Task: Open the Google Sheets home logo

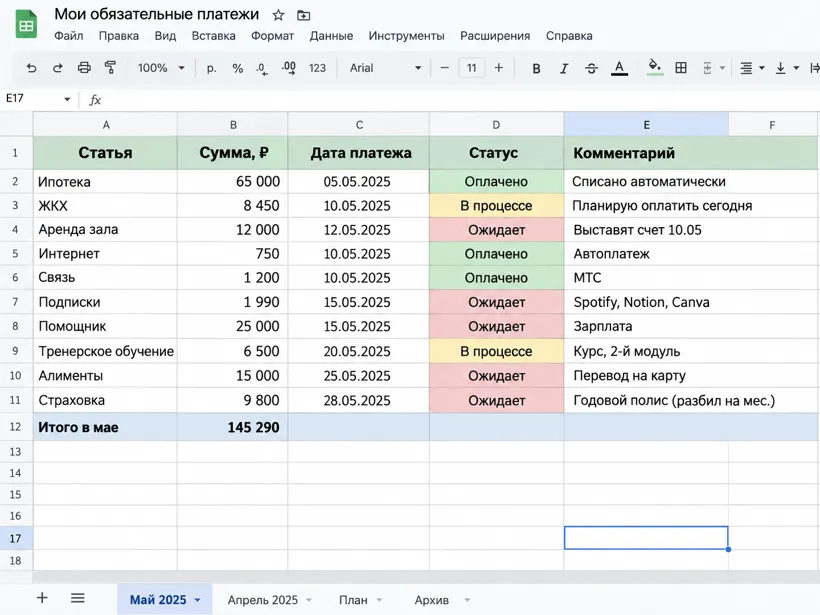Action: click(x=26, y=25)
